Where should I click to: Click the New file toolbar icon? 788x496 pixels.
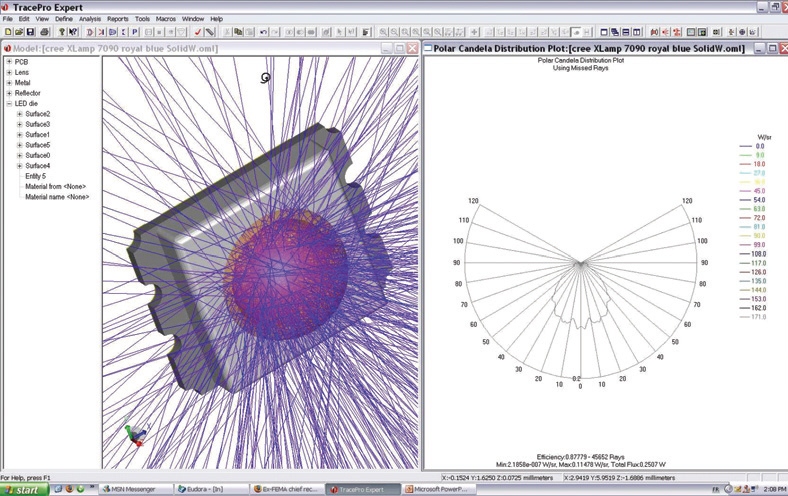pos(8,32)
